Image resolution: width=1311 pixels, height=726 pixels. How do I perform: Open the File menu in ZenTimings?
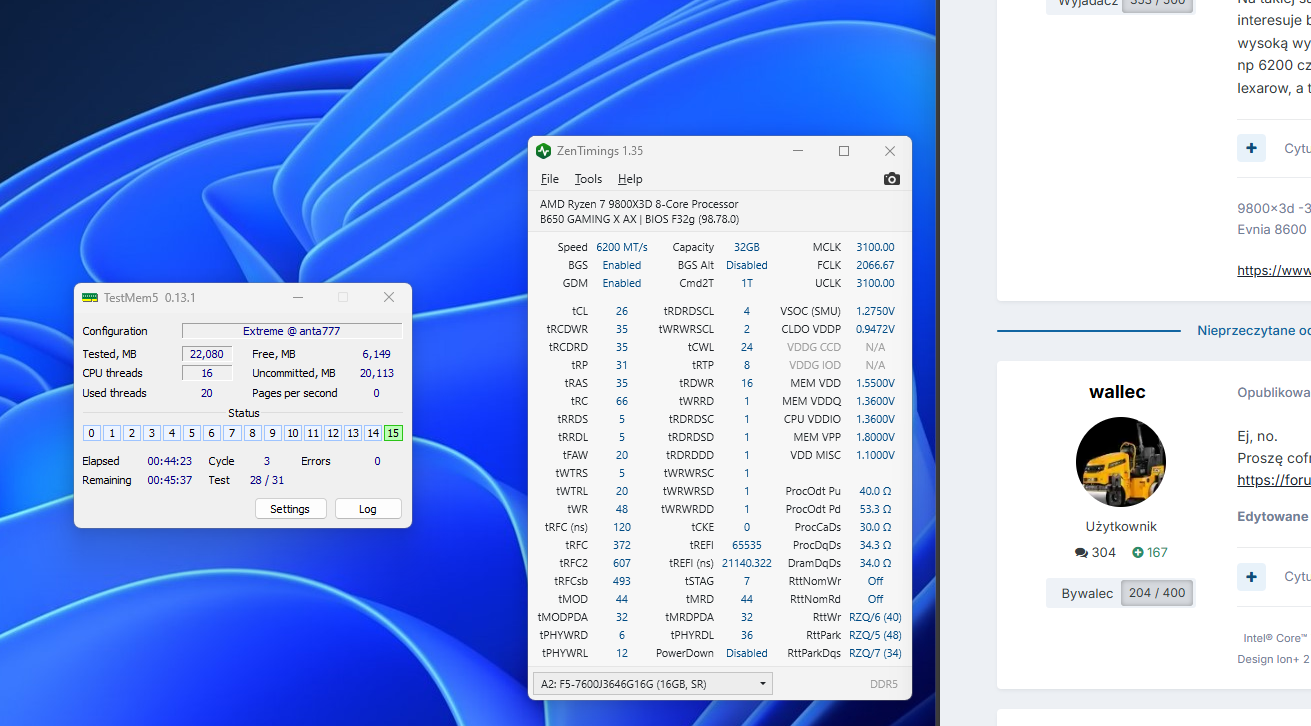[x=549, y=179]
